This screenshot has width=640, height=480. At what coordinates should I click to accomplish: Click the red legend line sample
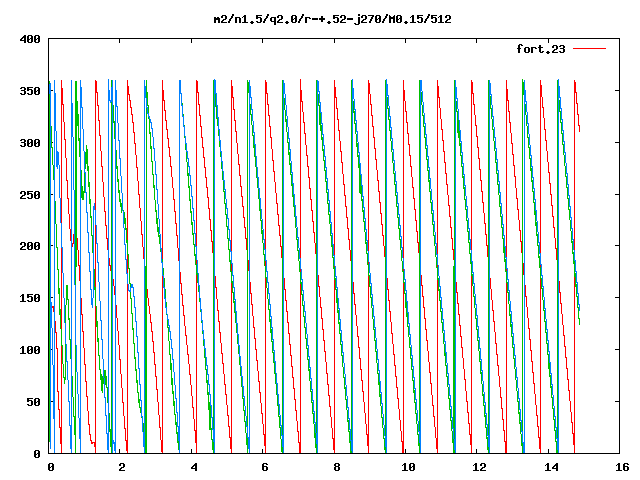589,49
